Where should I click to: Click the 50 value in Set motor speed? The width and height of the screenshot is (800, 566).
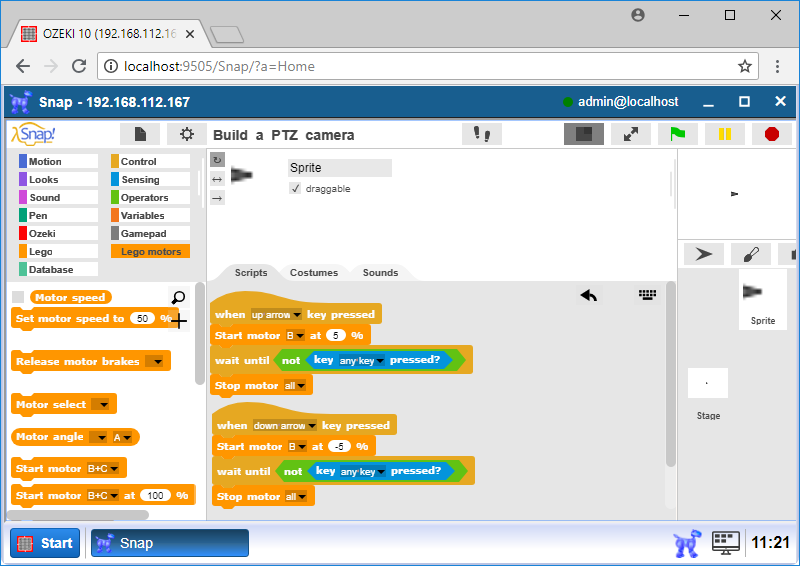[142, 318]
